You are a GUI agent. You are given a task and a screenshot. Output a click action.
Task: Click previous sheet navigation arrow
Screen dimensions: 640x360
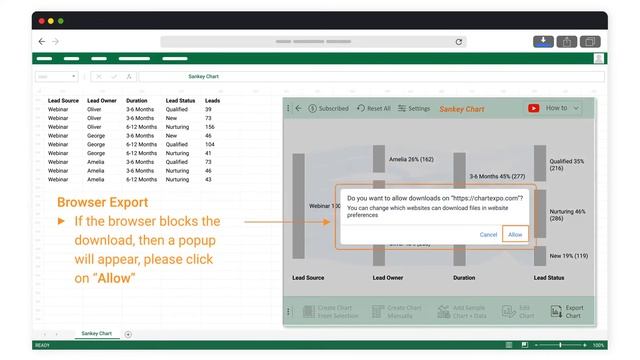pos(44,334)
